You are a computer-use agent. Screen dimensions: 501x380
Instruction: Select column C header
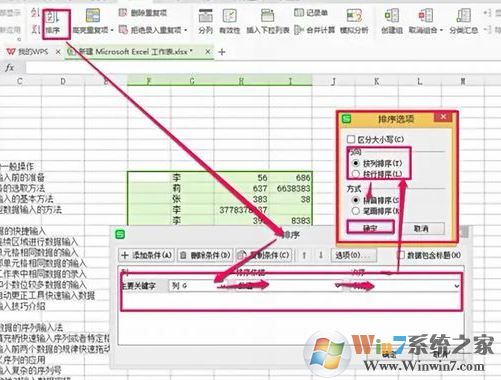point(20,81)
